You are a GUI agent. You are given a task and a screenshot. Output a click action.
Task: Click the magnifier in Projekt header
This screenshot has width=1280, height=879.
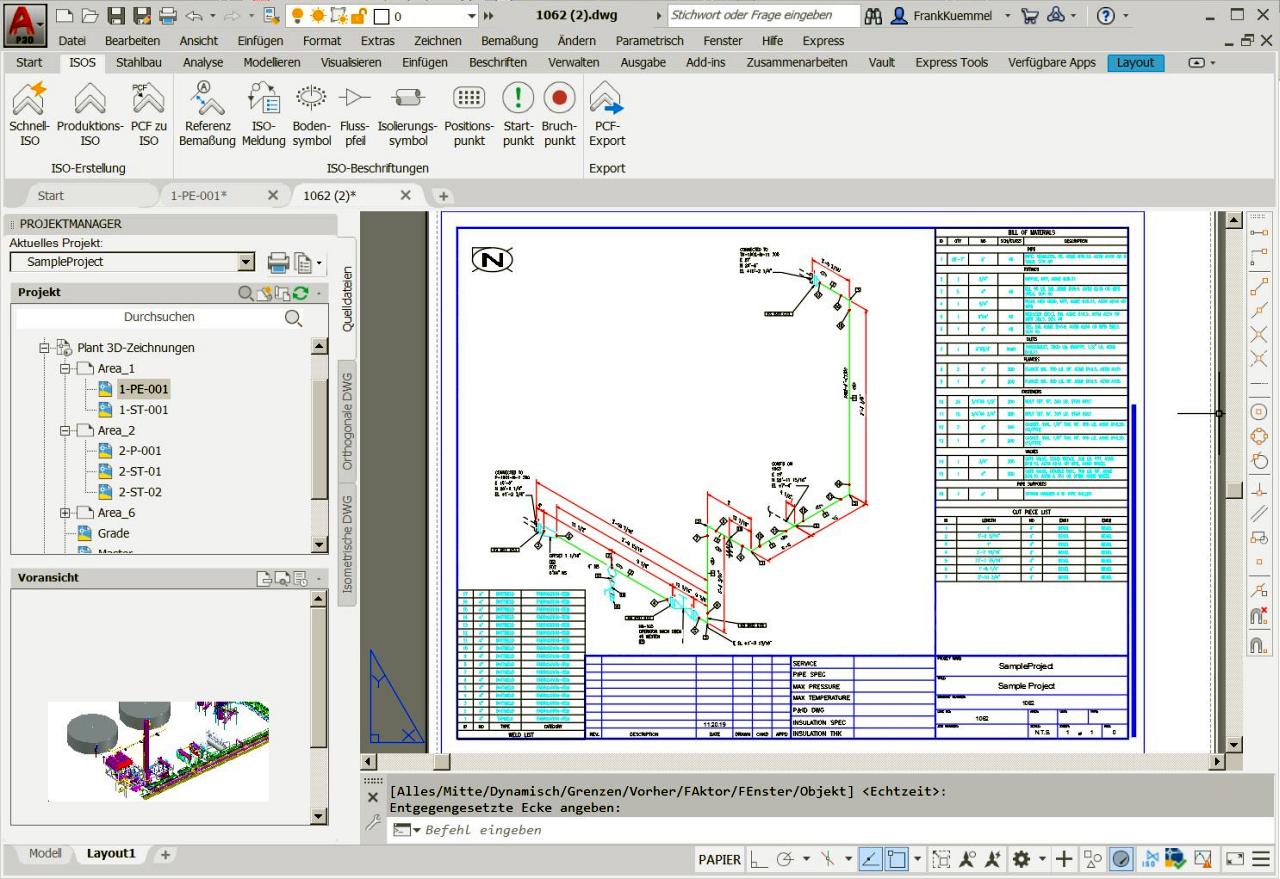click(x=246, y=293)
